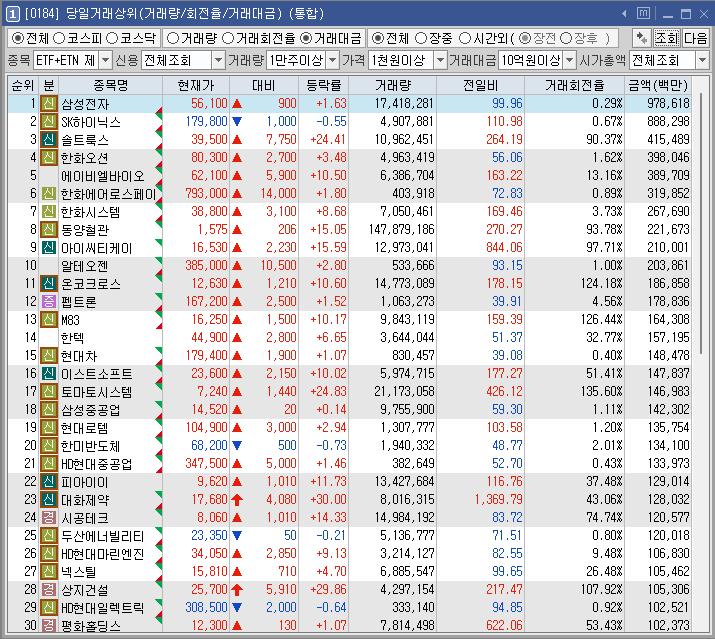The height and width of the screenshot is (639, 715).
Task: Click the red up triangle in 삼성전자 row
Action: (x=237, y=104)
